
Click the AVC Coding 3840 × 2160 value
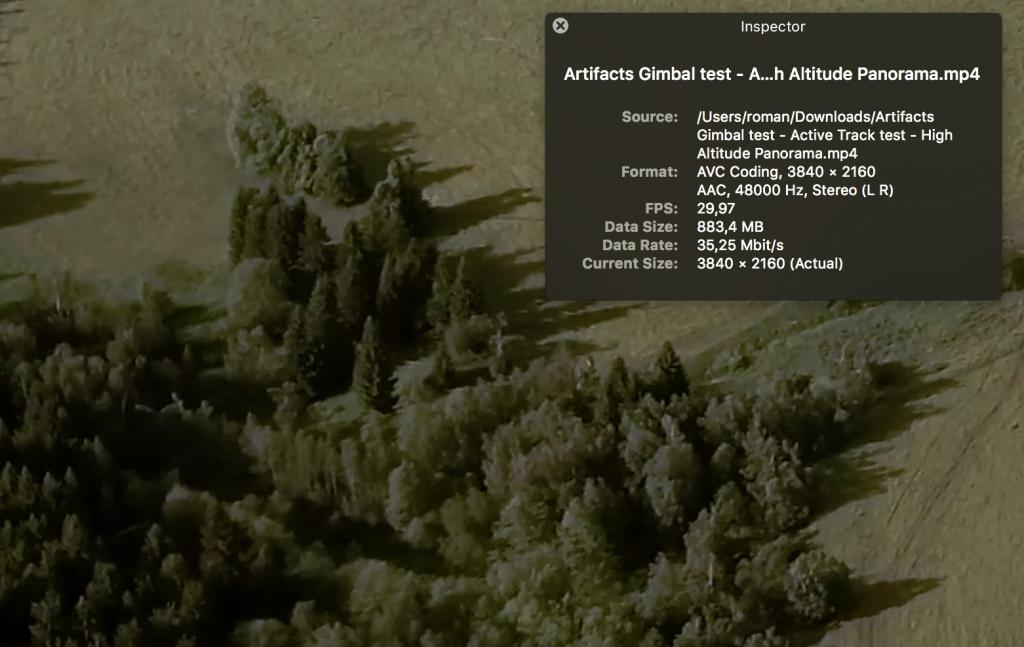tap(786, 172)
